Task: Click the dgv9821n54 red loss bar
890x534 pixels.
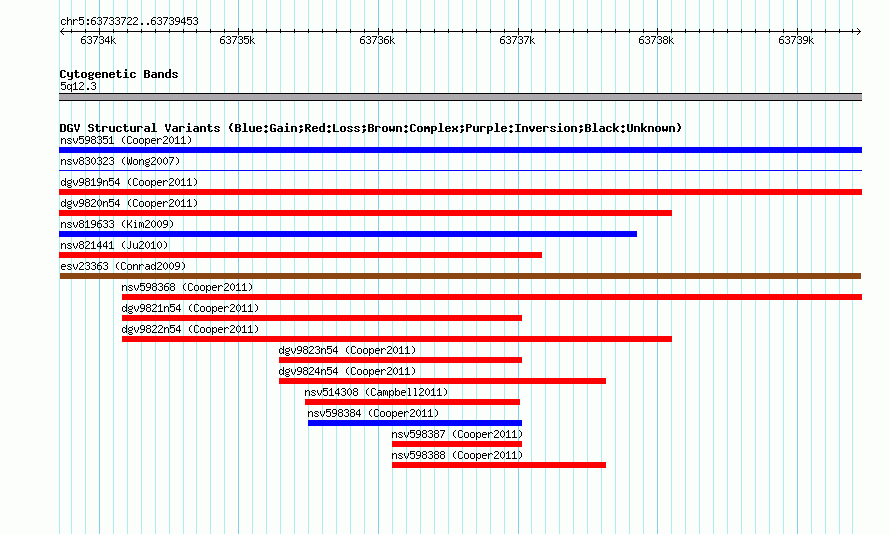Action: click(x=322, y=318)
